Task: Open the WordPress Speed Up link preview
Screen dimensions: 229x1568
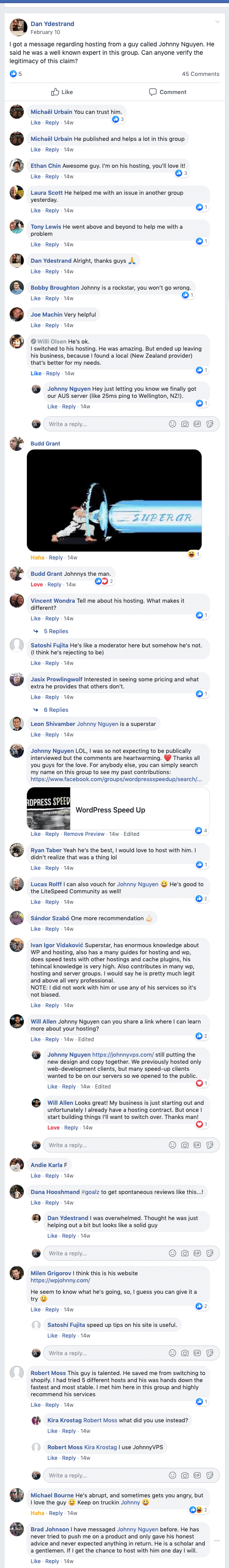Action: pyautogui.click(x=118, y=809)
